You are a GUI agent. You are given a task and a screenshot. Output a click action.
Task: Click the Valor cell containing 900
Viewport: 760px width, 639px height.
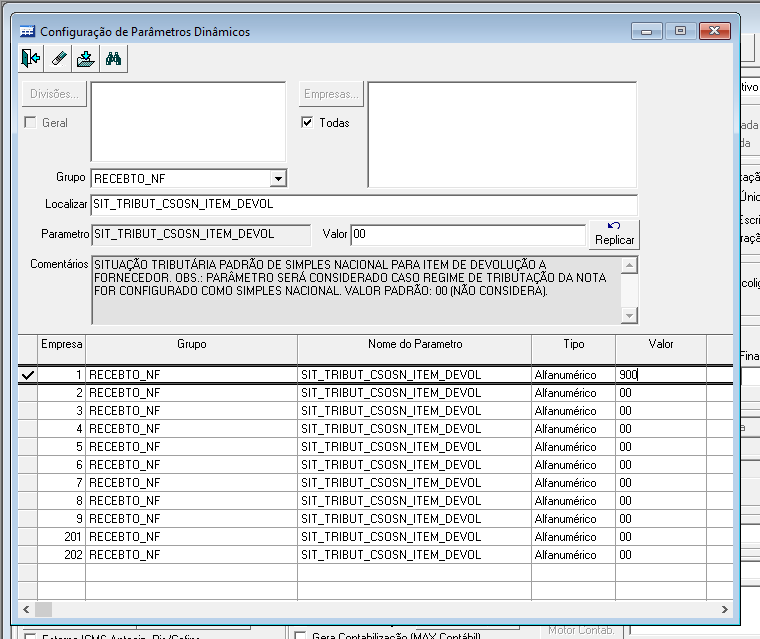coord(661,375)
